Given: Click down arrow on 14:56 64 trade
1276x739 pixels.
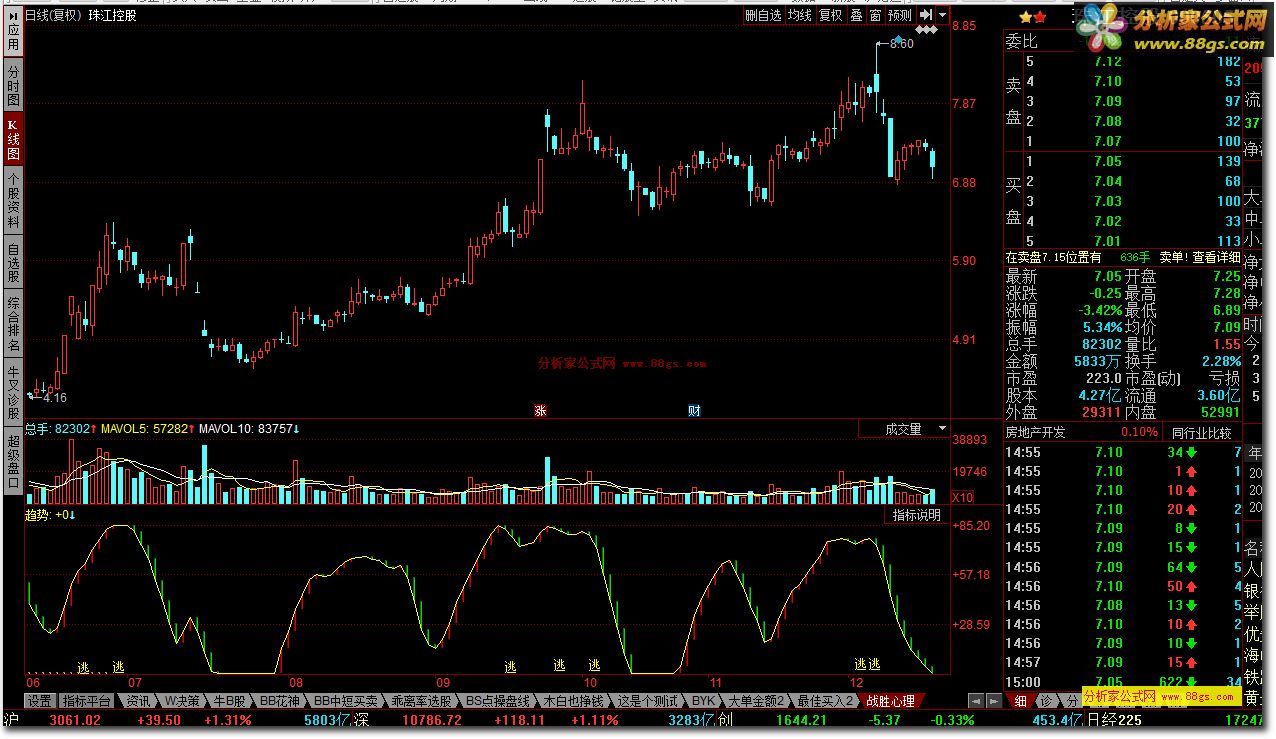Looking at the screenshot, I should click(1192, 567).
